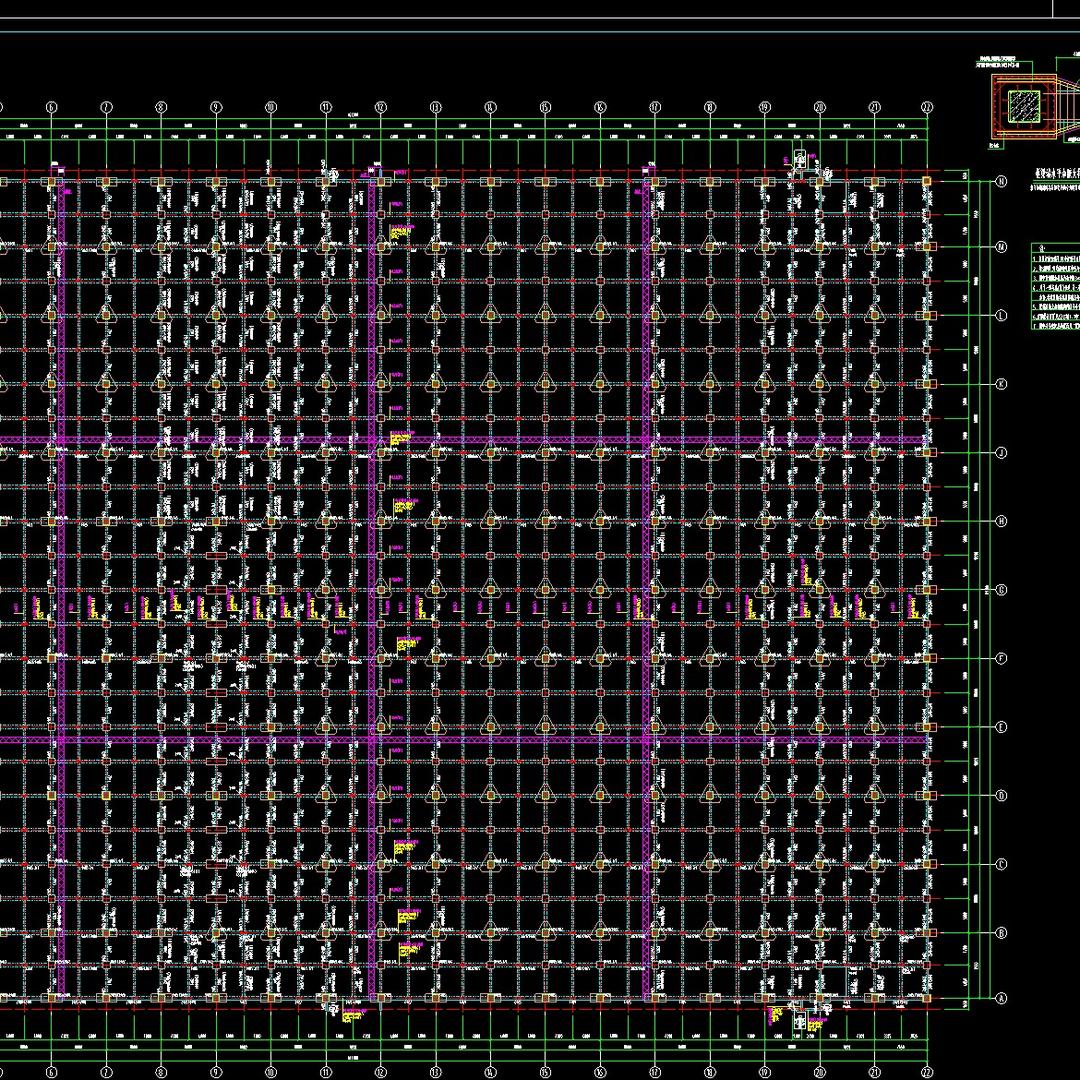The image size is (1080, 1080).
Task: Click grid axis bubble F
Action: [1000, 658]
